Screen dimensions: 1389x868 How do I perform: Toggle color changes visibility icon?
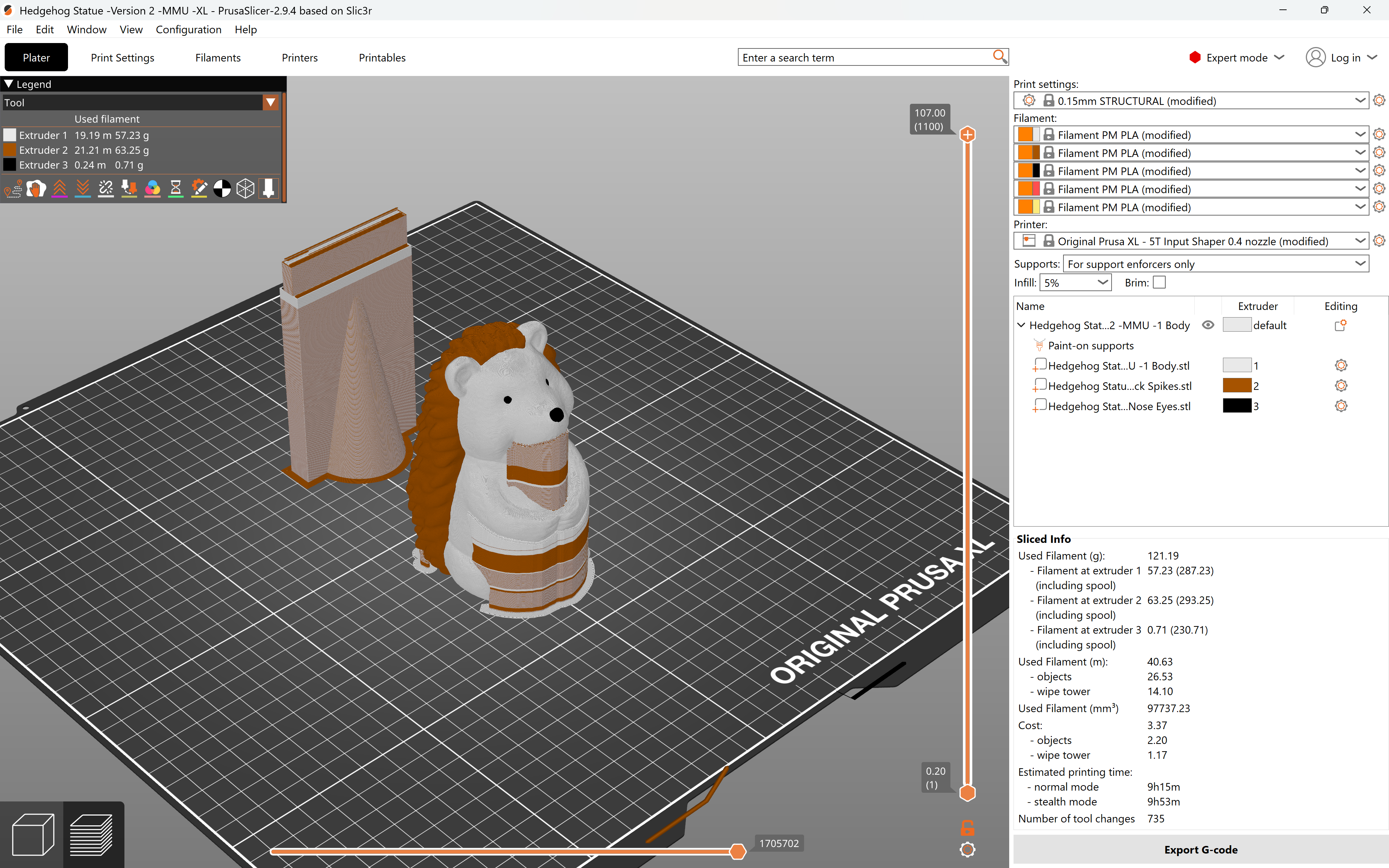coord(153,188)
